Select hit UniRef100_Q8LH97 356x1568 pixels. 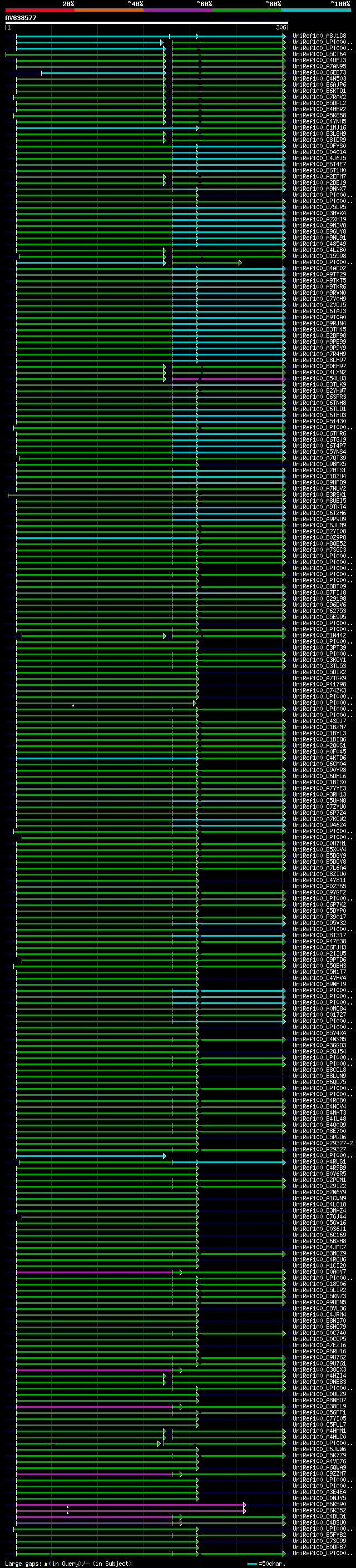pyautogui.click(x=319, y=360)
